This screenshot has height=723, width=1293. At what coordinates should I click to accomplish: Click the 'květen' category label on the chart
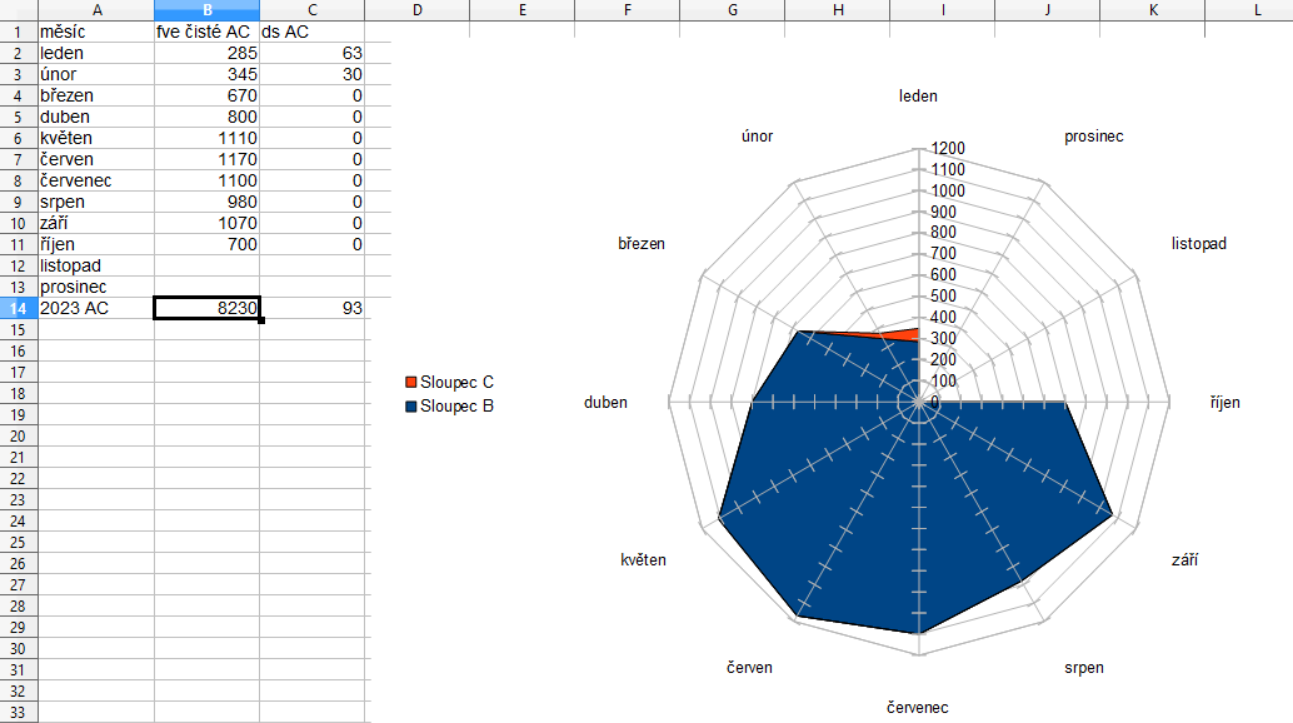[x=643, y=559]
